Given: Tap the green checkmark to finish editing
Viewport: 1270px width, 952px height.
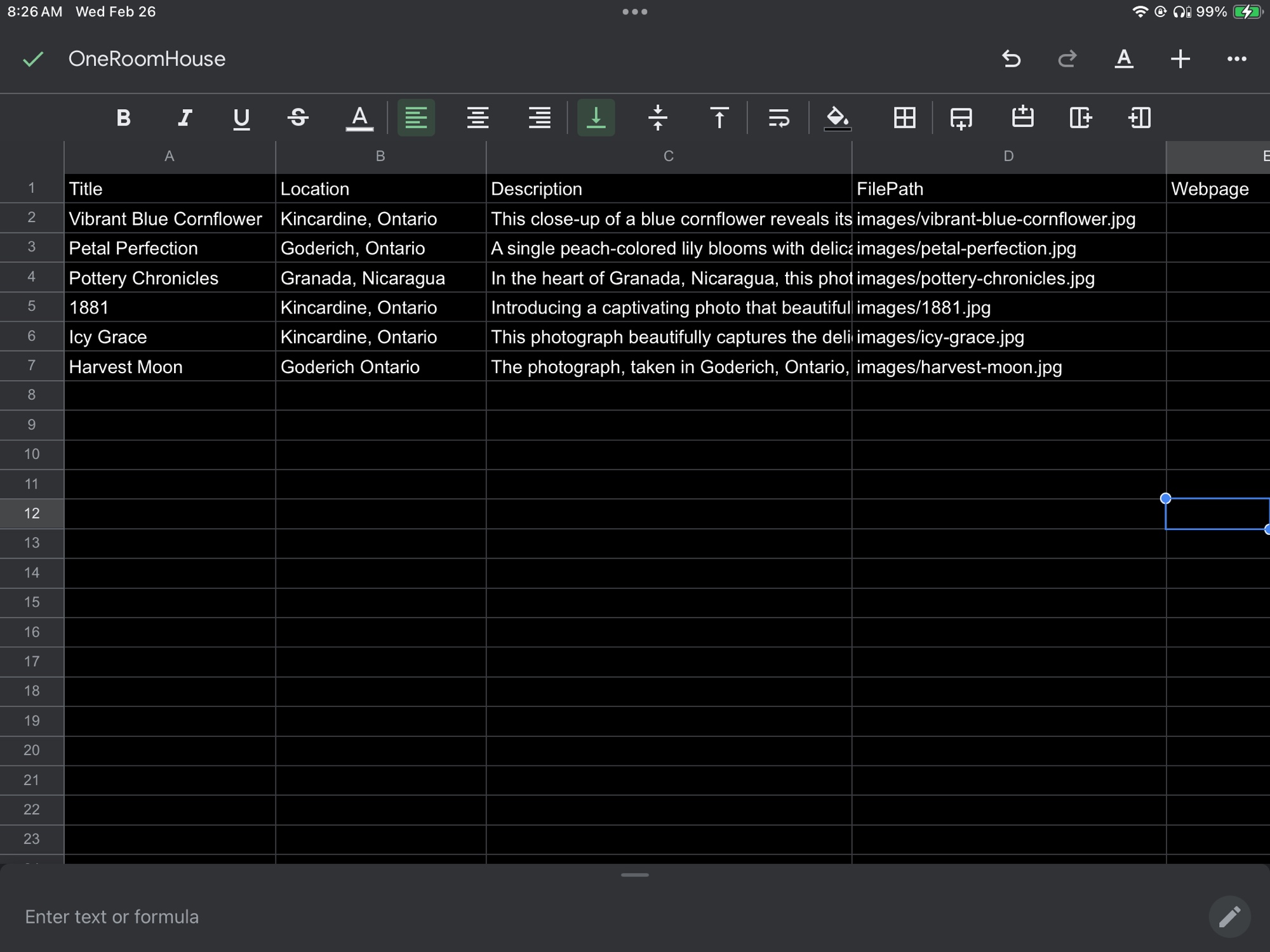Looking at the screenshot, I should click(x=33, y=59).
